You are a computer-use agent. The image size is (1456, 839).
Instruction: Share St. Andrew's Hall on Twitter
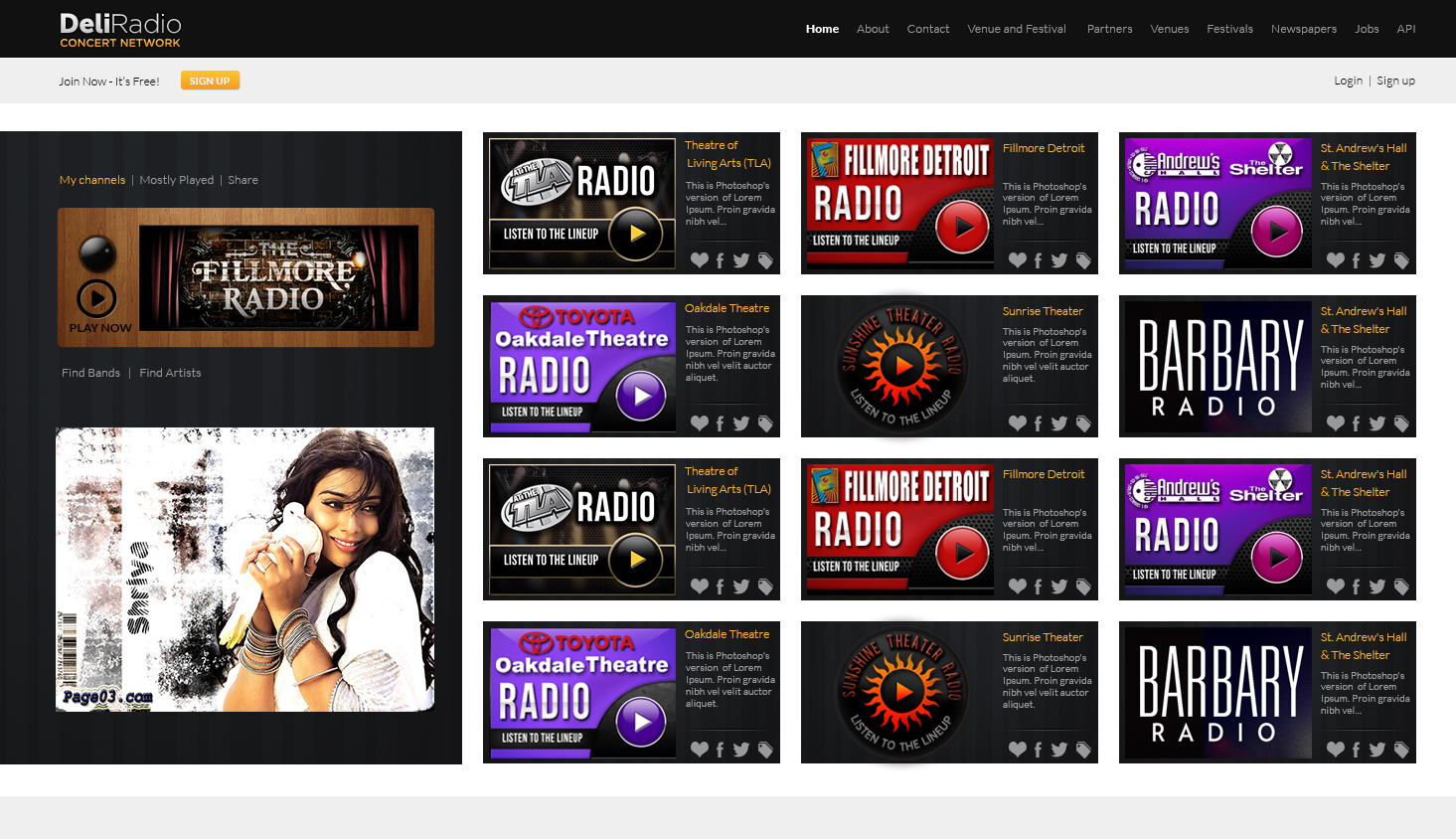tap(1376, 259)
